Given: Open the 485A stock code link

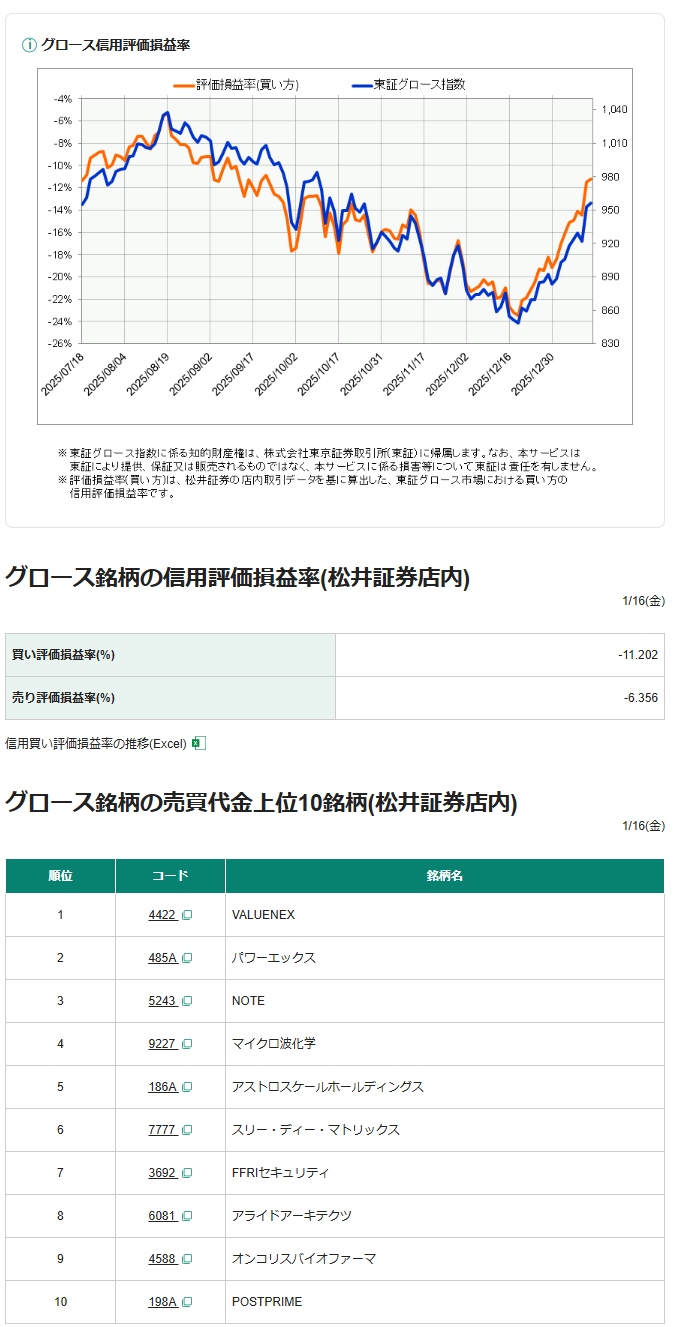Looking at the screenshot, I should (162, 958).
